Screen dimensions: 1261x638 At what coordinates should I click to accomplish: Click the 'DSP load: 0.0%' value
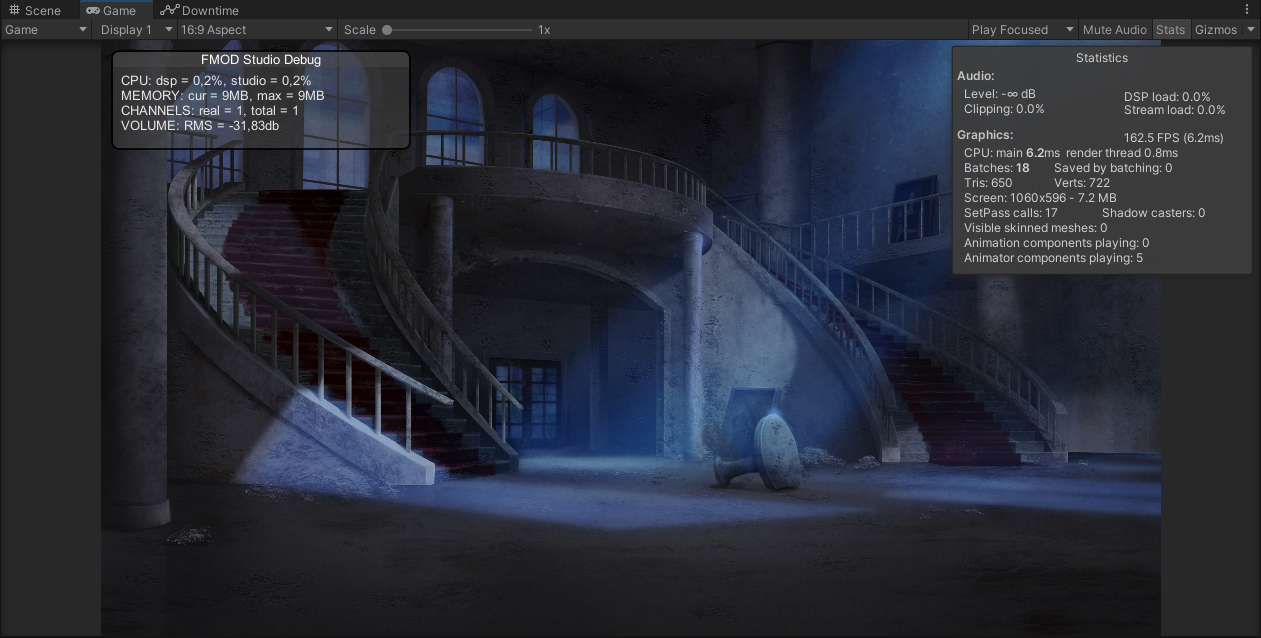click(x=1167, y=97)
